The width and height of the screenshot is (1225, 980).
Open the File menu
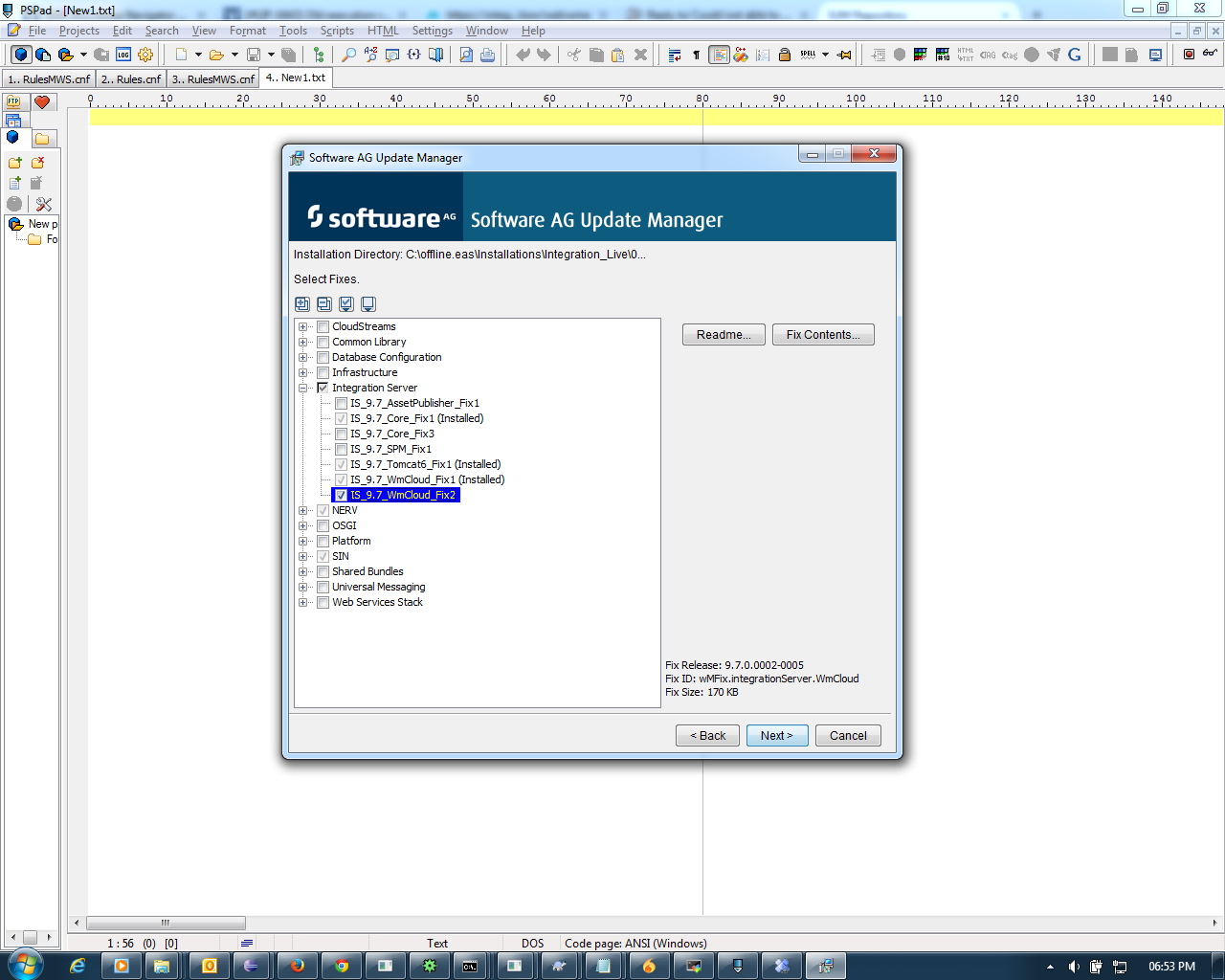[x=37, y=31]
